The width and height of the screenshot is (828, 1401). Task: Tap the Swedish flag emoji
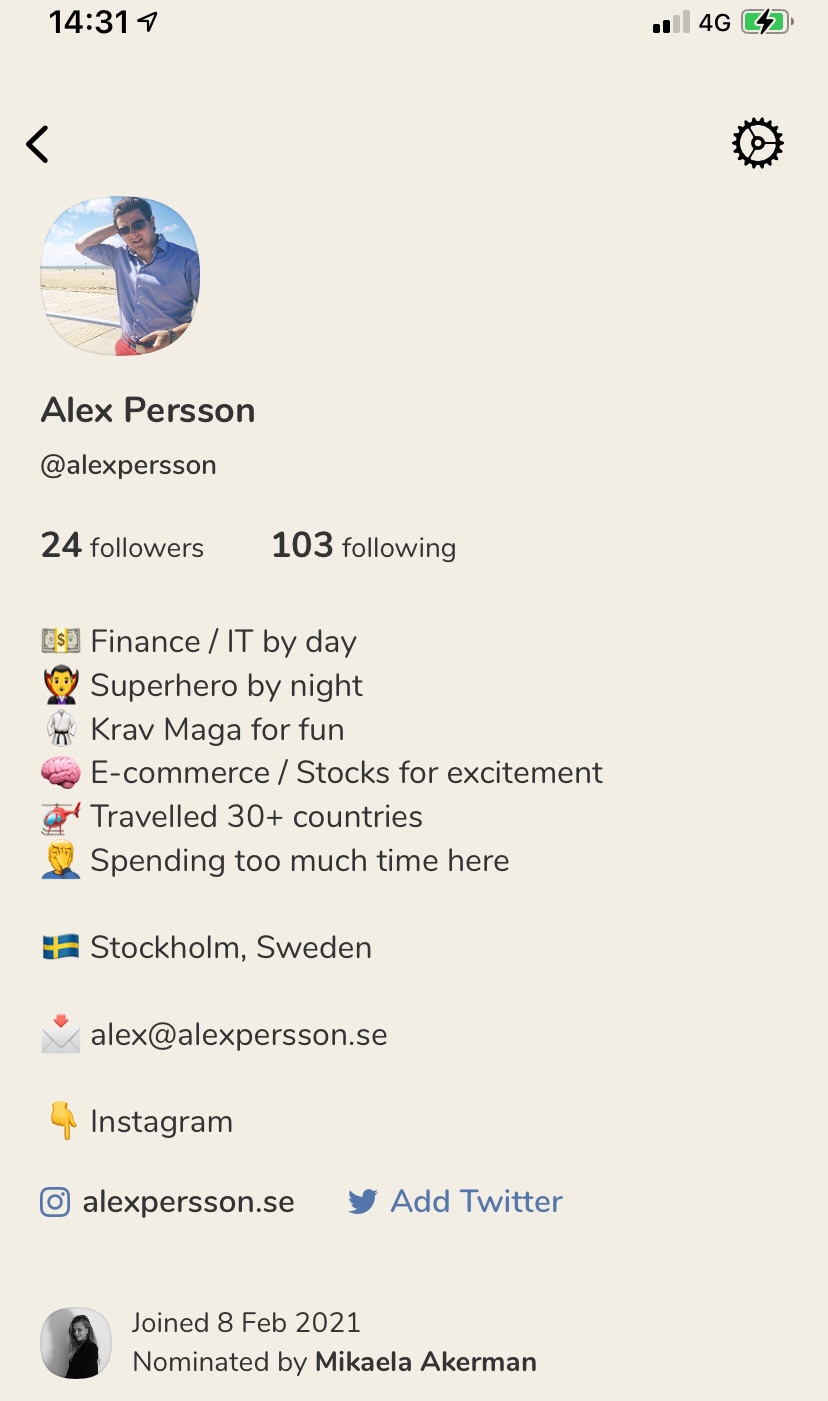click(x=60, y=947)
